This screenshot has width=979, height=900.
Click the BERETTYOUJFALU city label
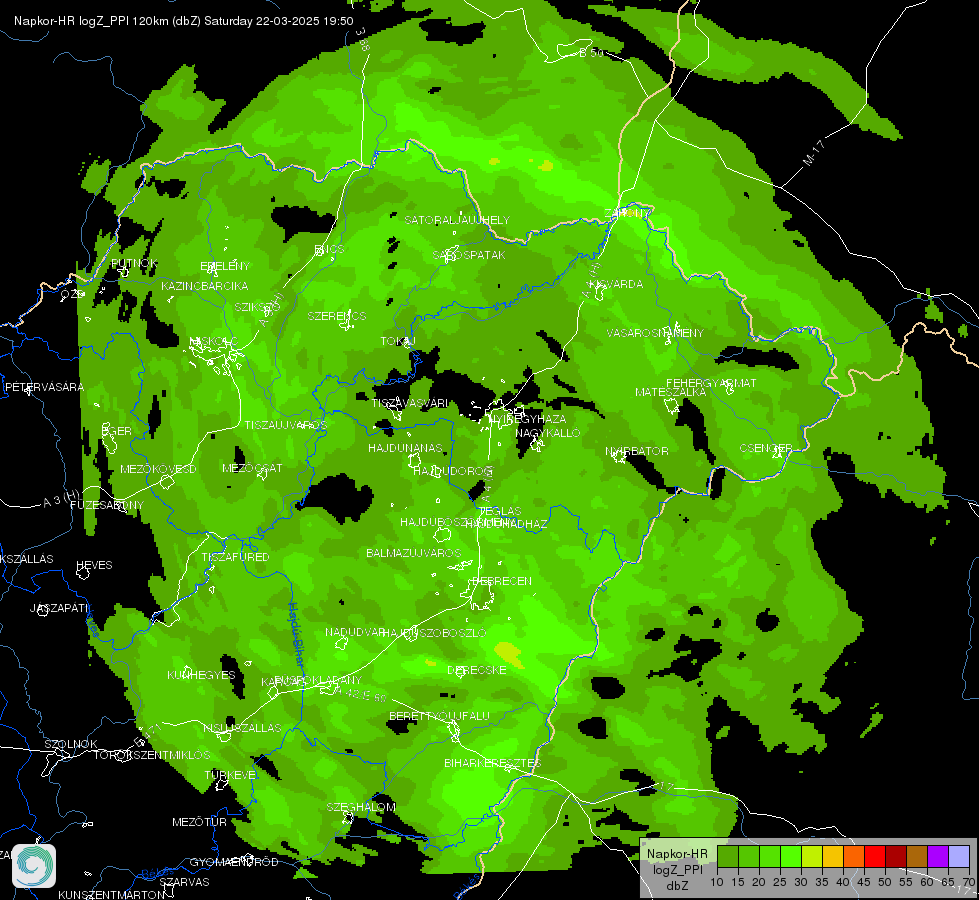(x=439, y=716)
